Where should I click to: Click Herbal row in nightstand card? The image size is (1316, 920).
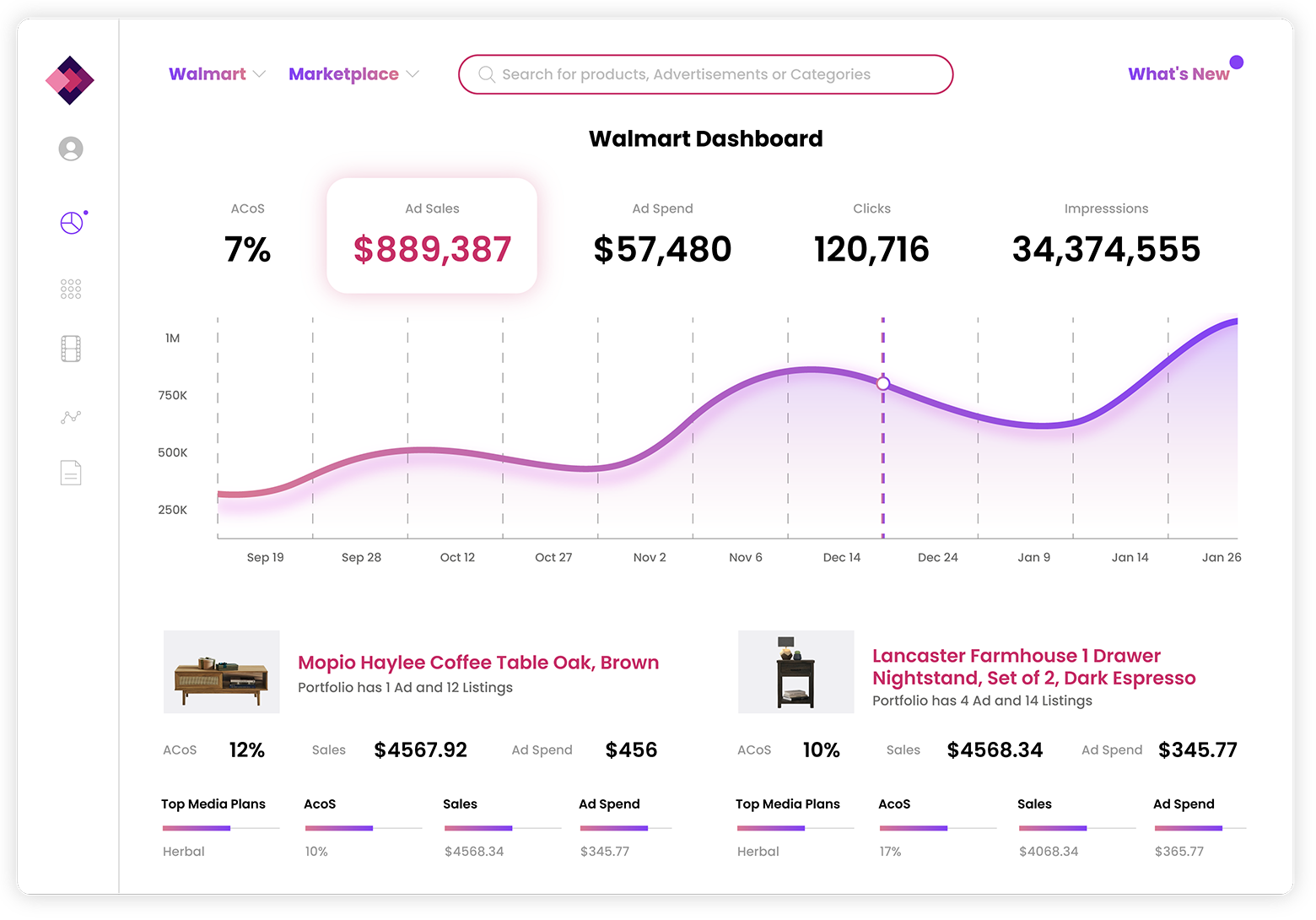[x=758, y=851]
